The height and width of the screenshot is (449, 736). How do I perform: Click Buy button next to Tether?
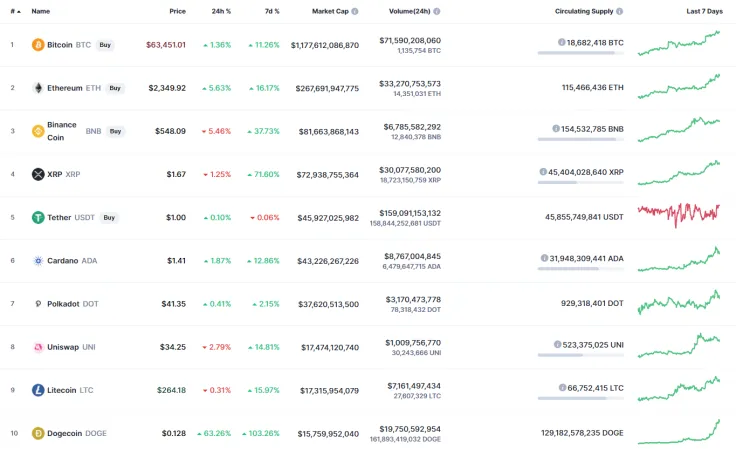tap(109, 218)
